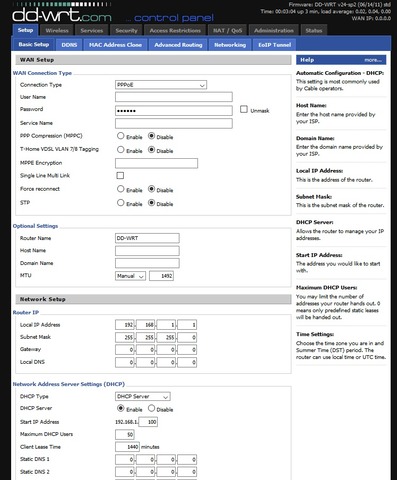
Task: Open the Services tab
Action: 92,30
